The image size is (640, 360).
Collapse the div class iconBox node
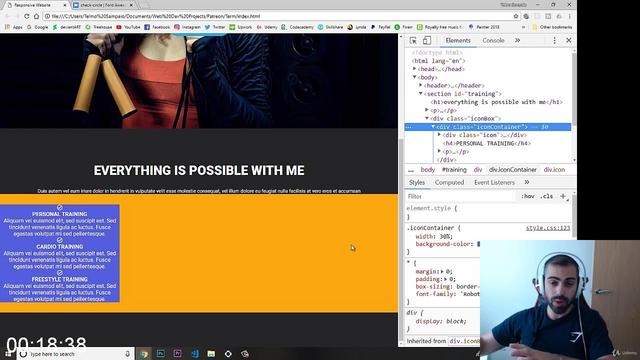tap(427, 118)
